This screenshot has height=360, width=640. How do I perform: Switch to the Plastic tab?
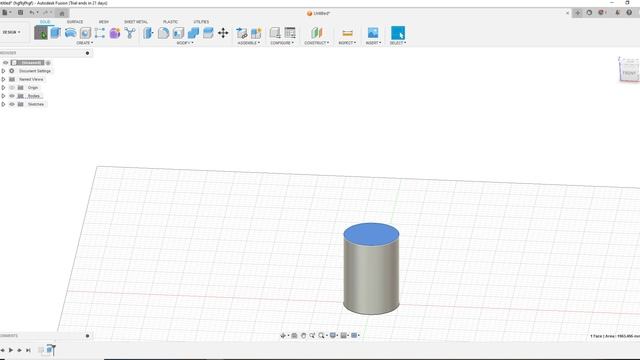coord(170,22)
